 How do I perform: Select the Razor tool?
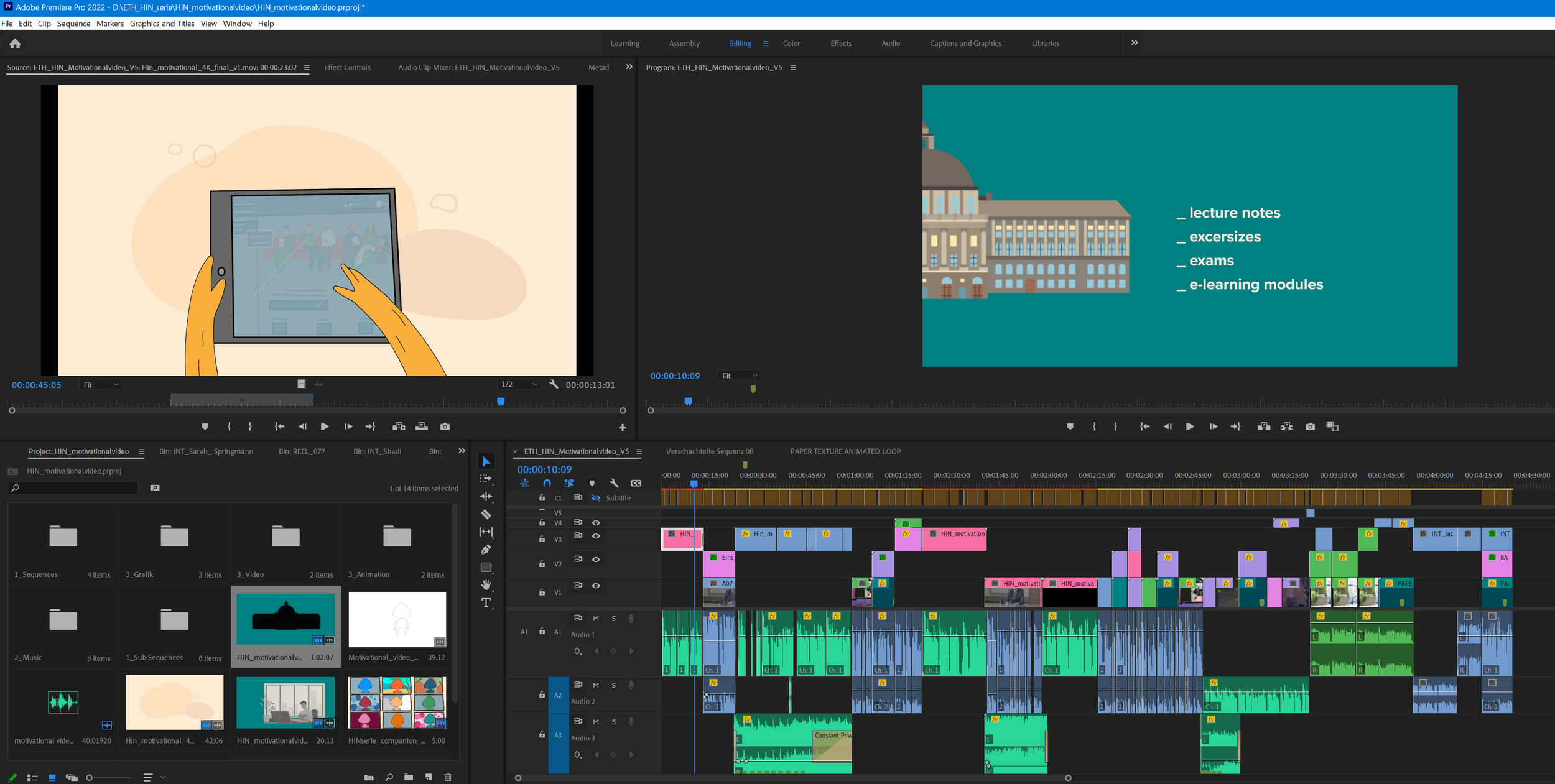[486, 514]
